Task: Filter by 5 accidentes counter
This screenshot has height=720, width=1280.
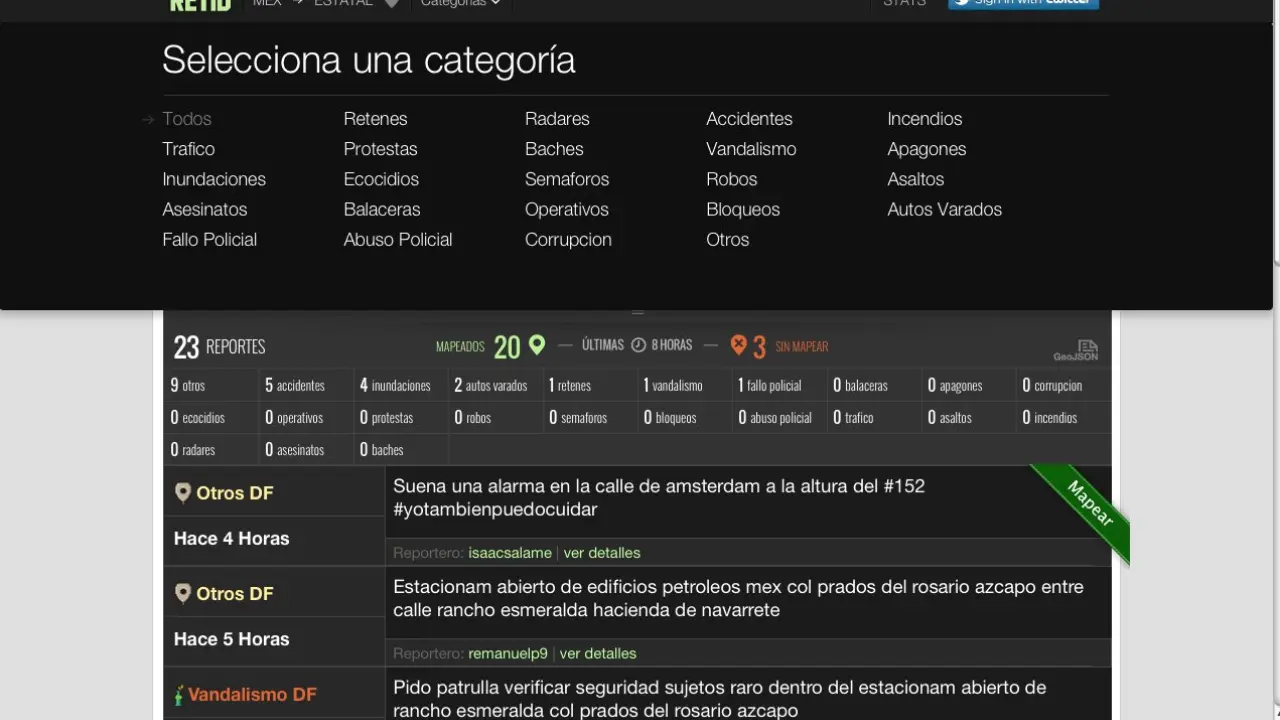Action: point(295,386)
